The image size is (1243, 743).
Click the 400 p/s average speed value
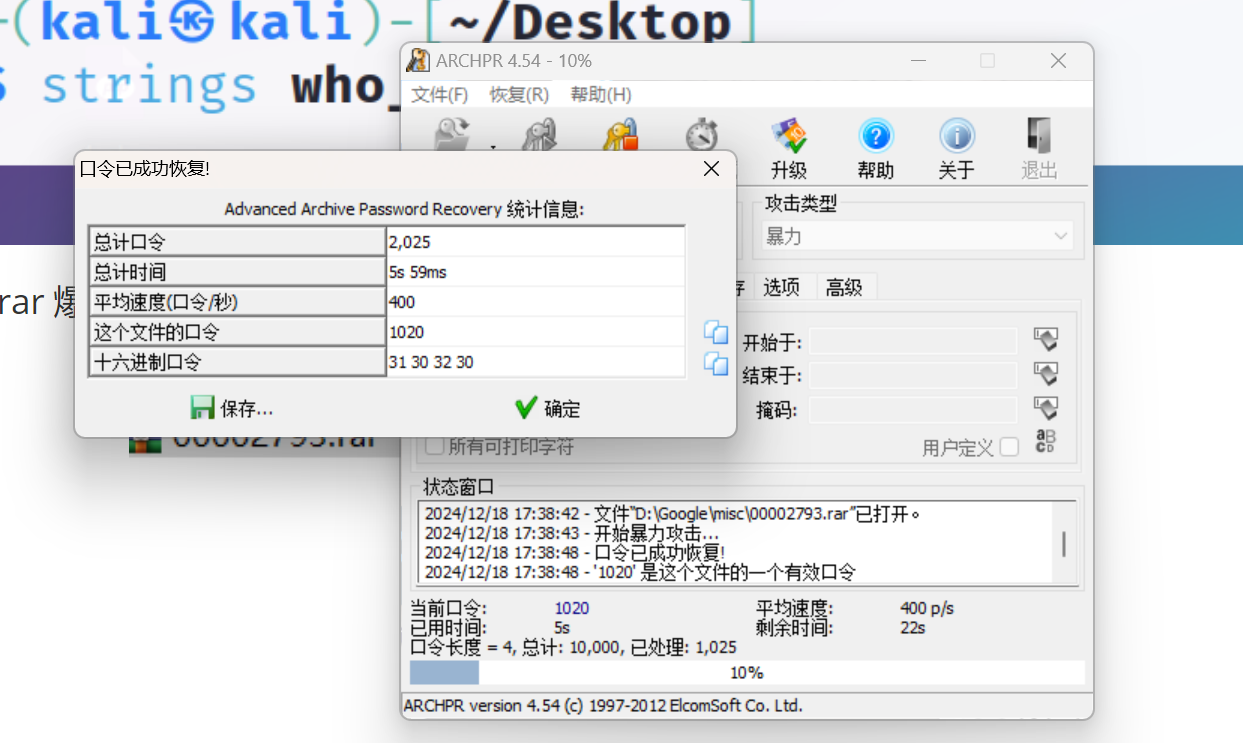tap(927, 608)
